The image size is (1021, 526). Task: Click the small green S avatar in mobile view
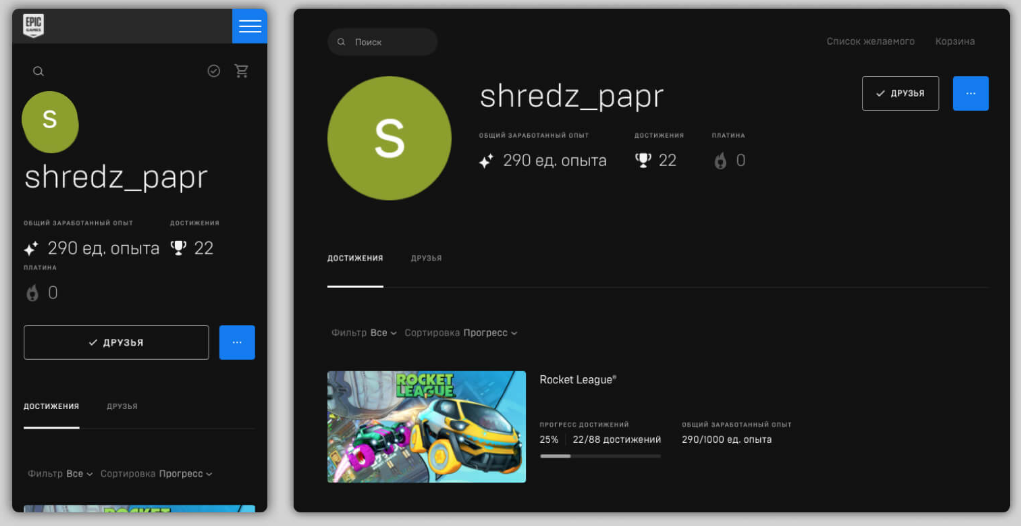[x=50, y=122]
